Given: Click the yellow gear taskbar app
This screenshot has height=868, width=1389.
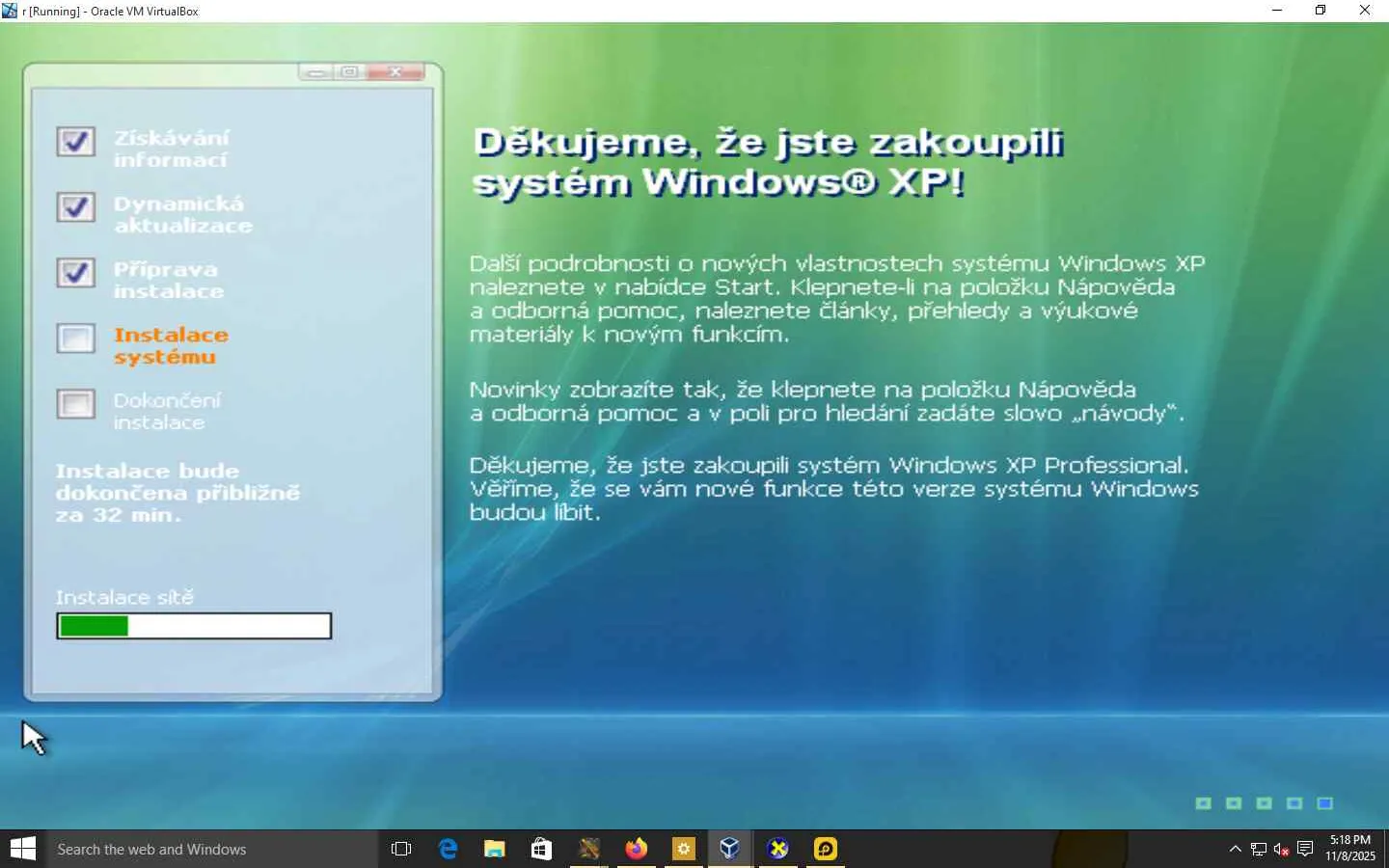Looking at the screenshot, I should tap(683, 849).
